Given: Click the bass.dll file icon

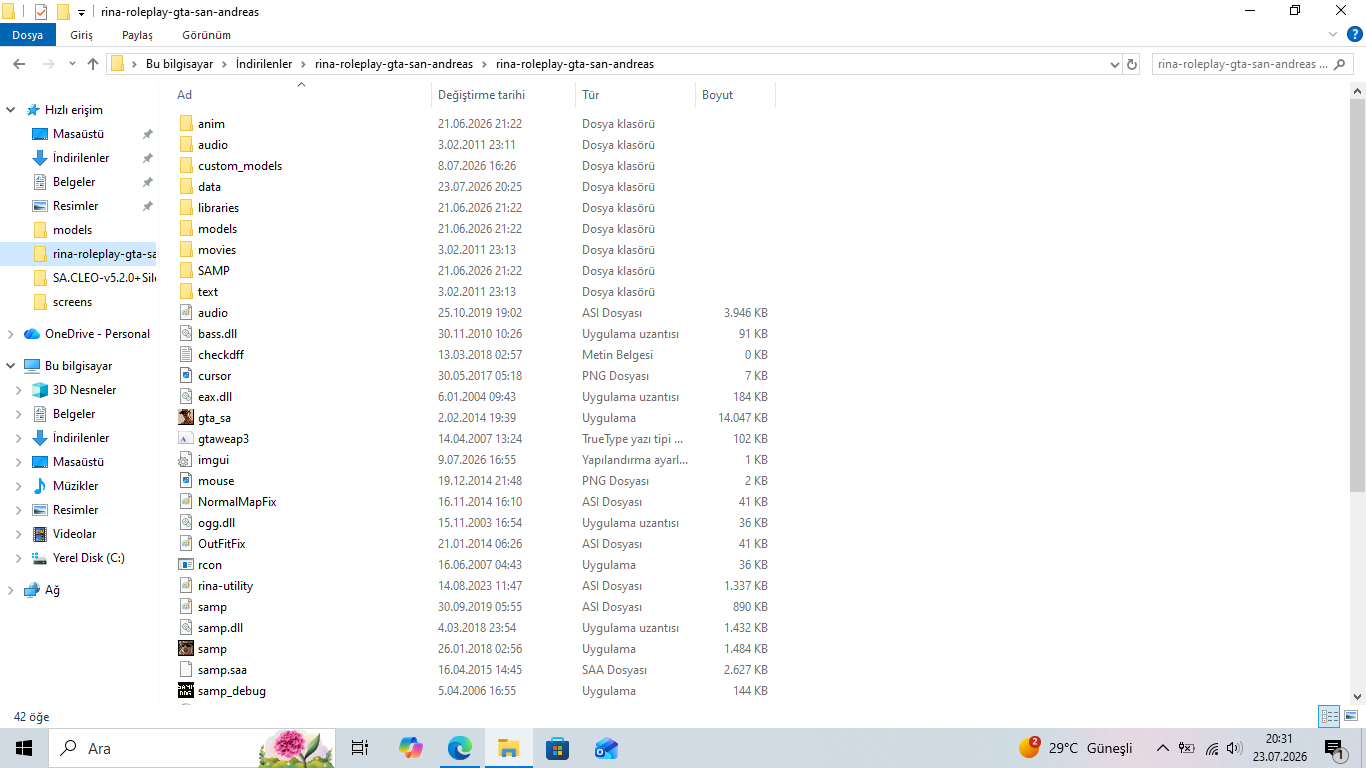Looking at the screenshot, I should [x=186, y=334].
